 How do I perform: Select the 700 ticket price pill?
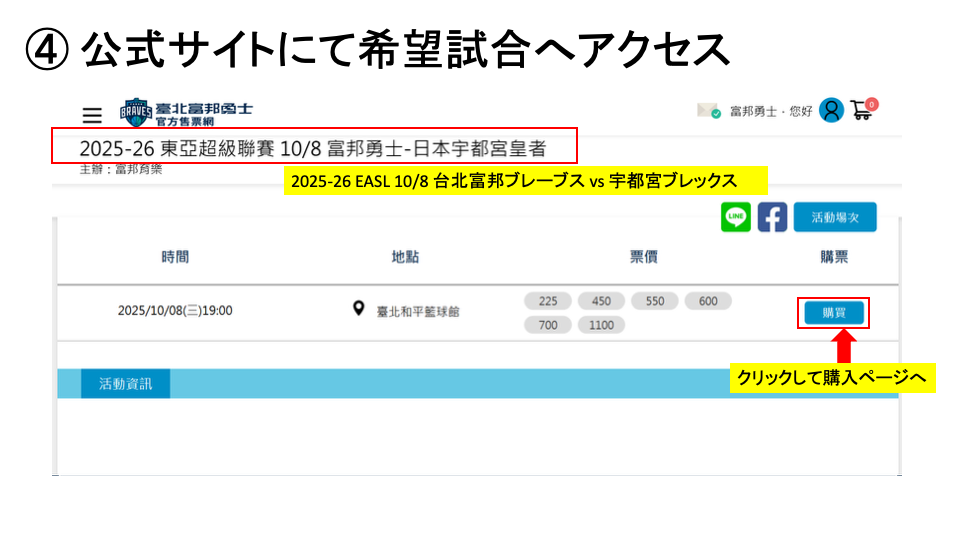548,325
